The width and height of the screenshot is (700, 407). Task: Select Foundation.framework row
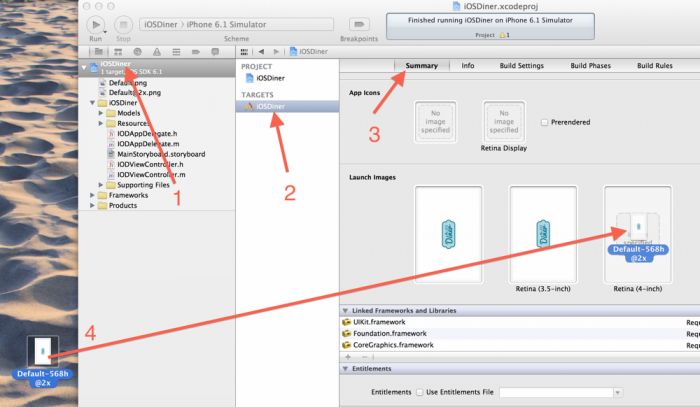coord(520,334)
